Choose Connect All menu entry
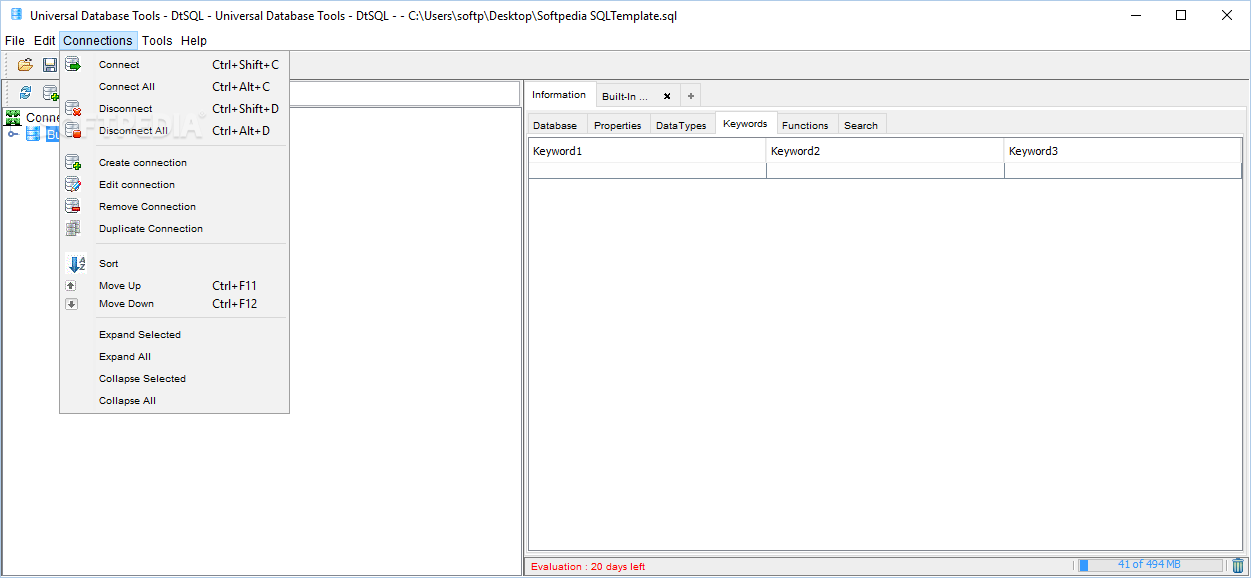The width and height of the screenshot is (1251, 578). (x=174, y=87)
